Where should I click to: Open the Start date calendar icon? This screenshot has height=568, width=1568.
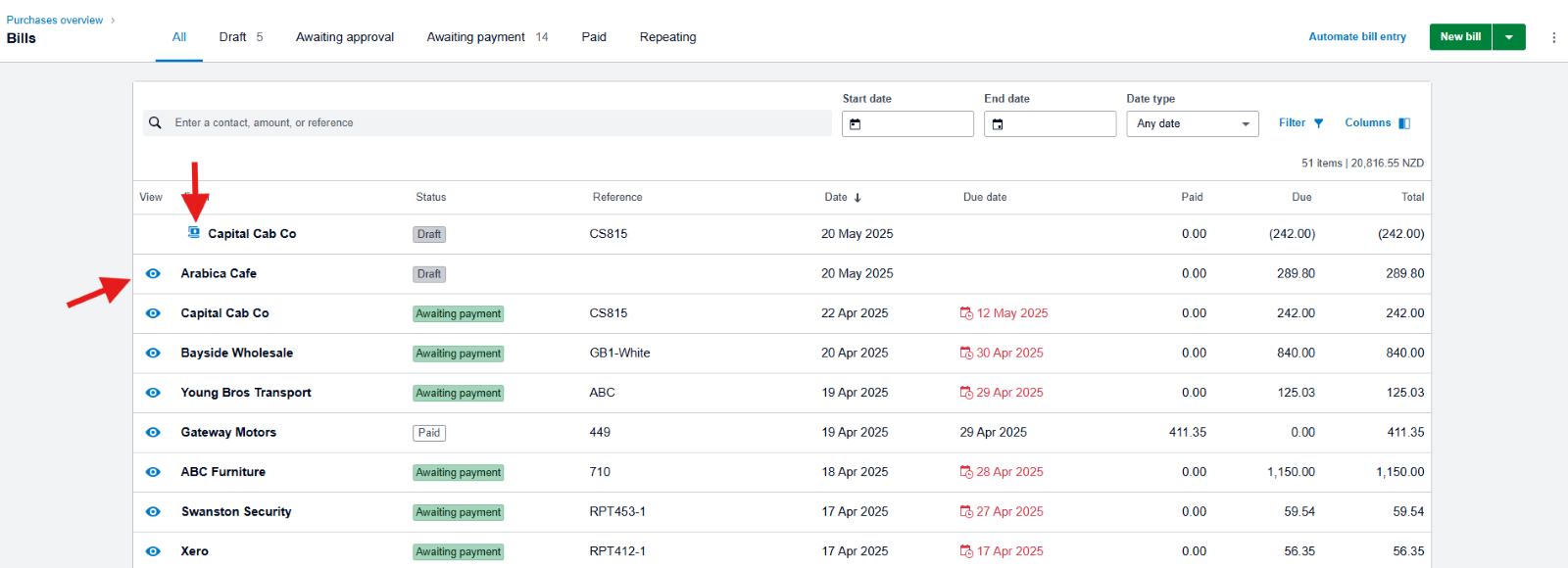tap(855, 124)
